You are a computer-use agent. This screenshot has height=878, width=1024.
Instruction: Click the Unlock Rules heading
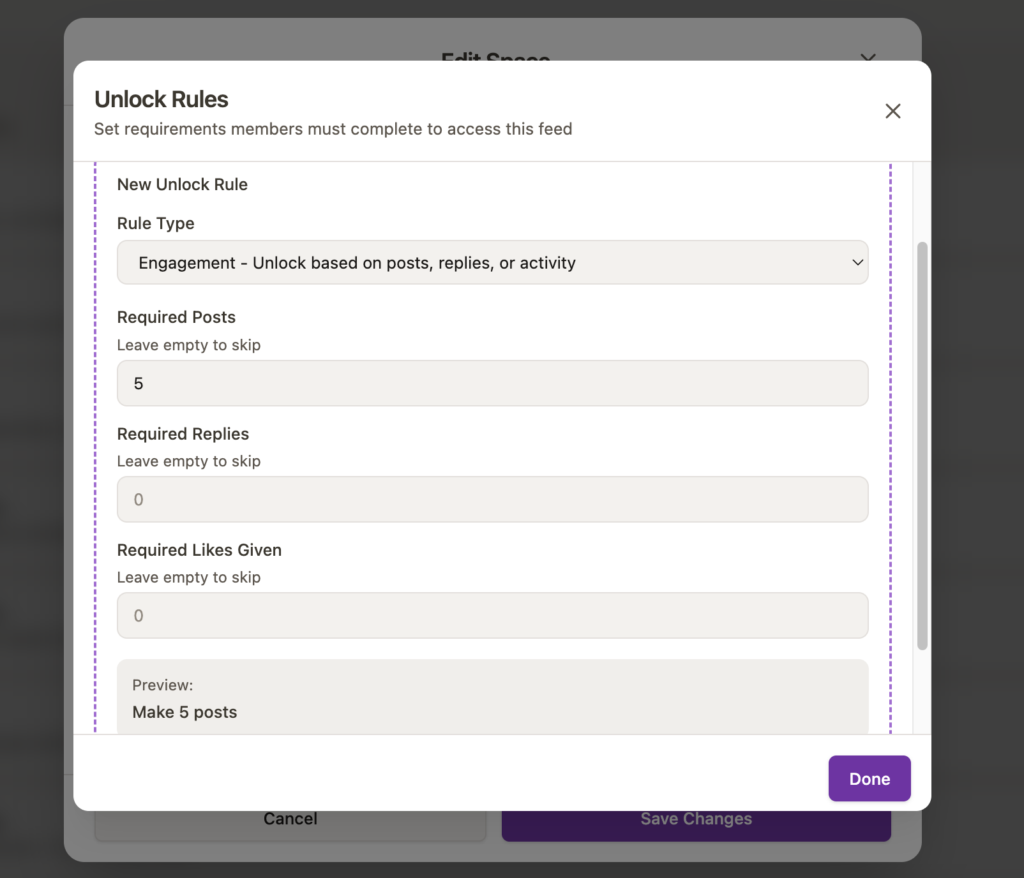161,99
